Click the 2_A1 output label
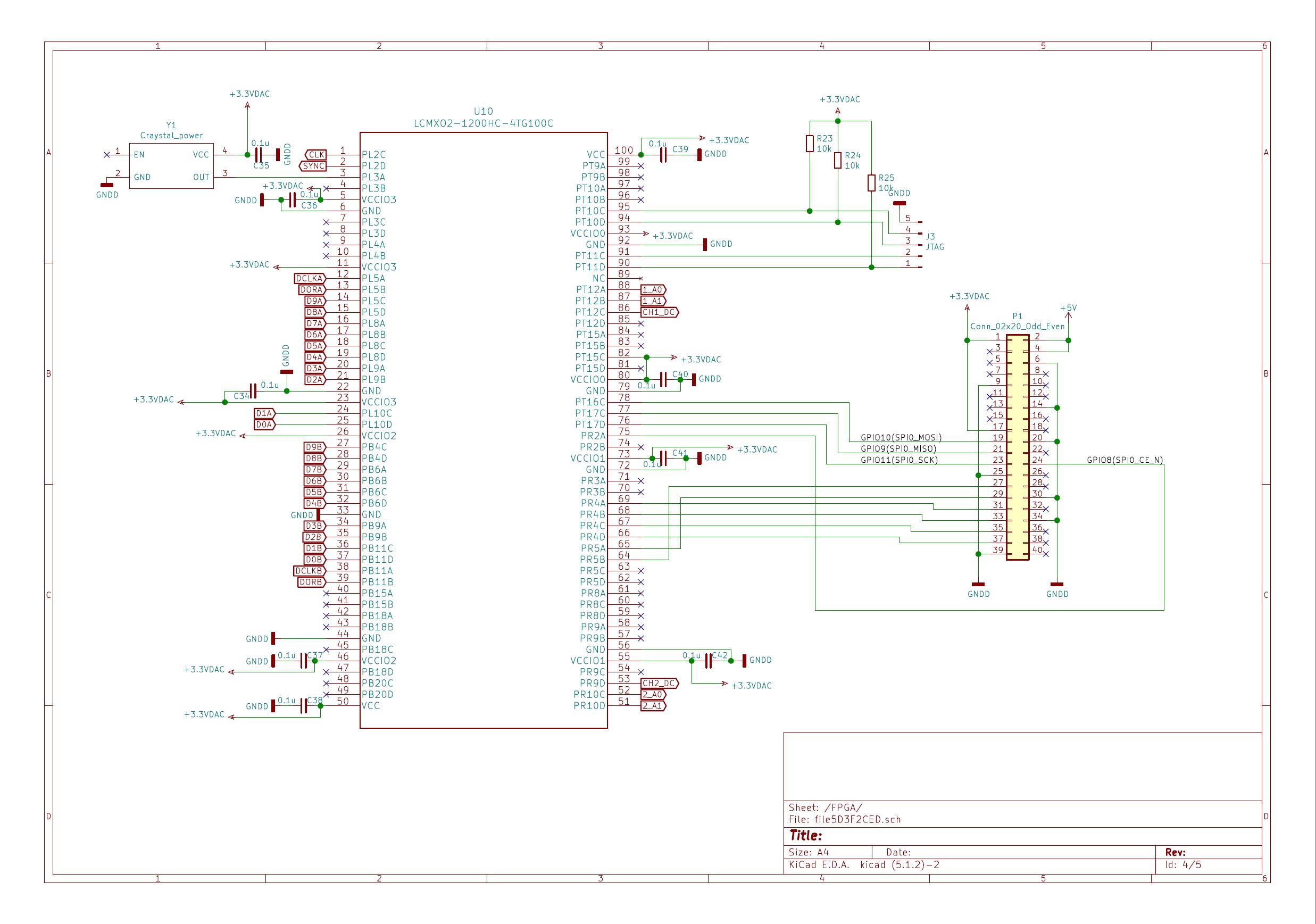 pos(653,705)
